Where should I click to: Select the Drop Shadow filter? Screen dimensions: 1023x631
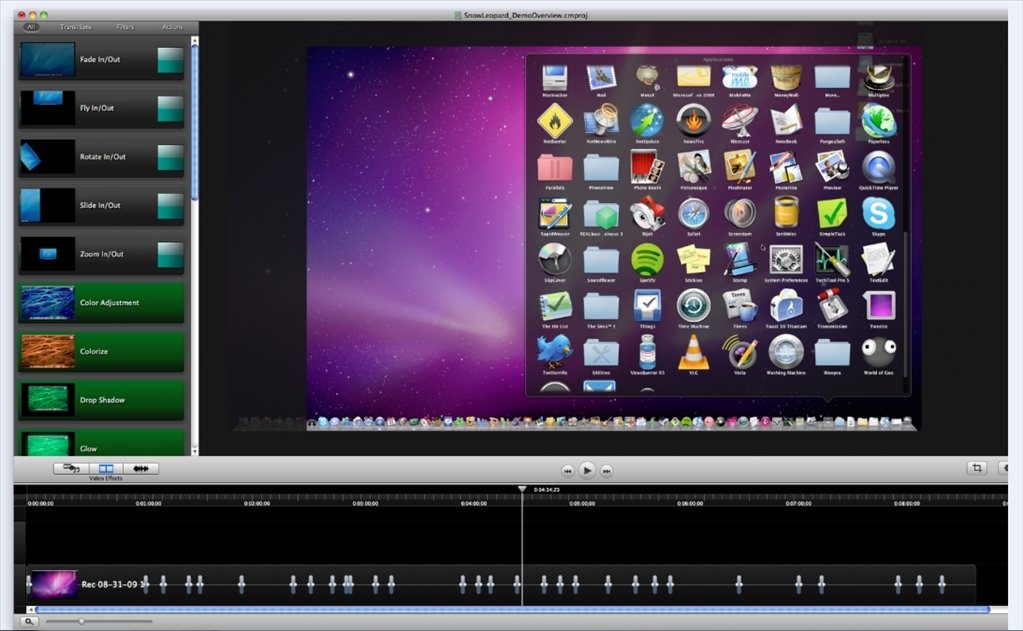coord(101,400)
